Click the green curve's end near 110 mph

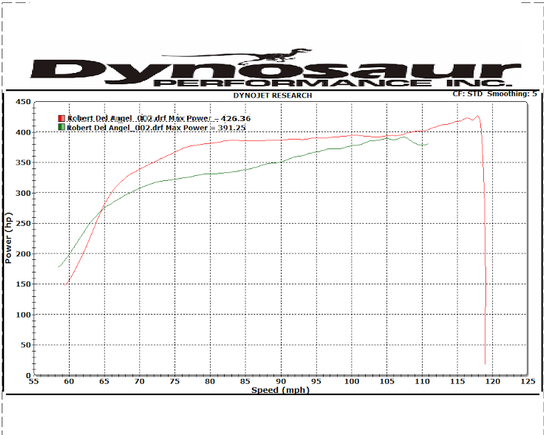pos(428,144)
